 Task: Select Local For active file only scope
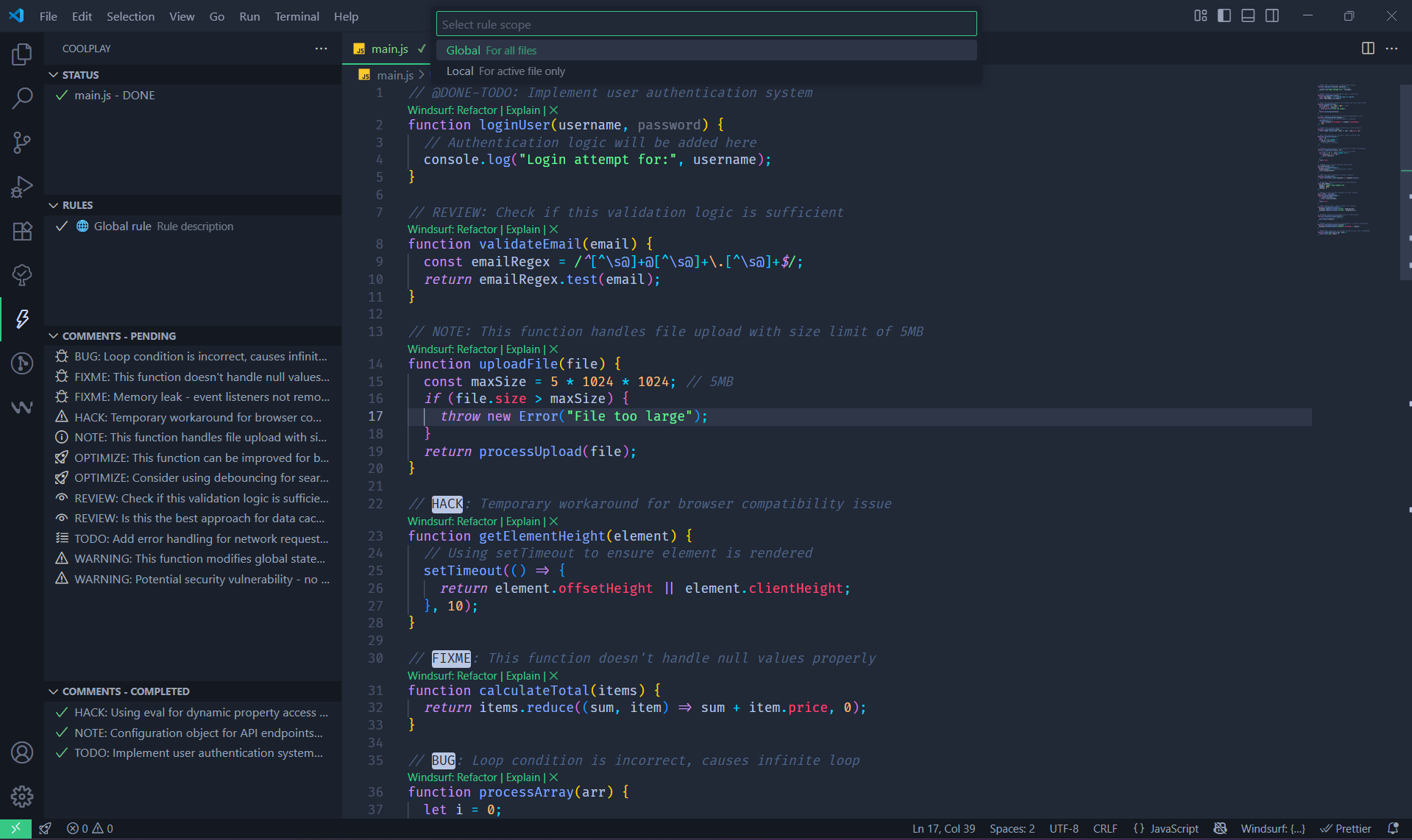(706, 71)
